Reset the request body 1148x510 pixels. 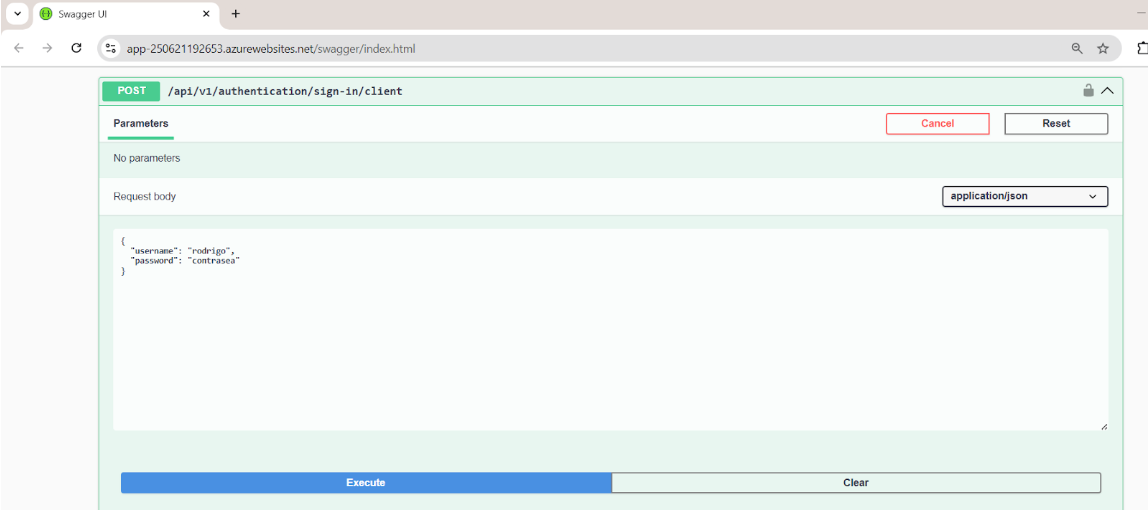click(x=1056, y=124)
